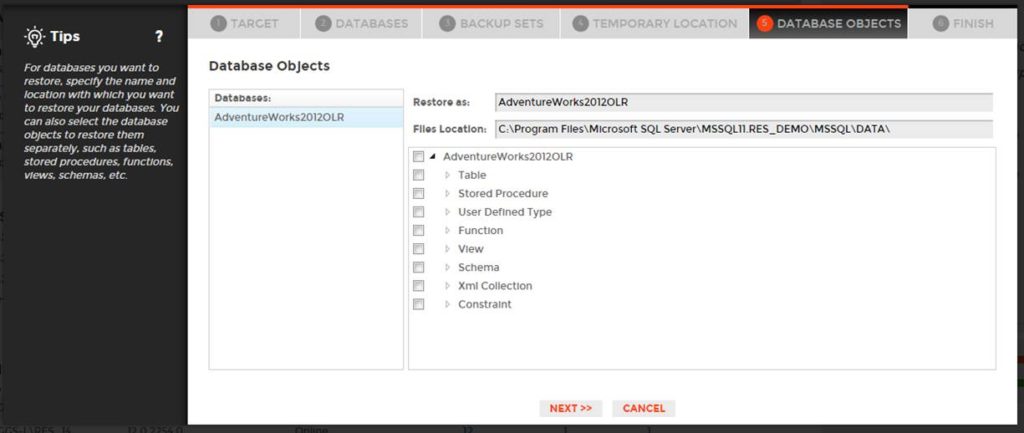Click the CANCEL button

(x=643, y=408)
